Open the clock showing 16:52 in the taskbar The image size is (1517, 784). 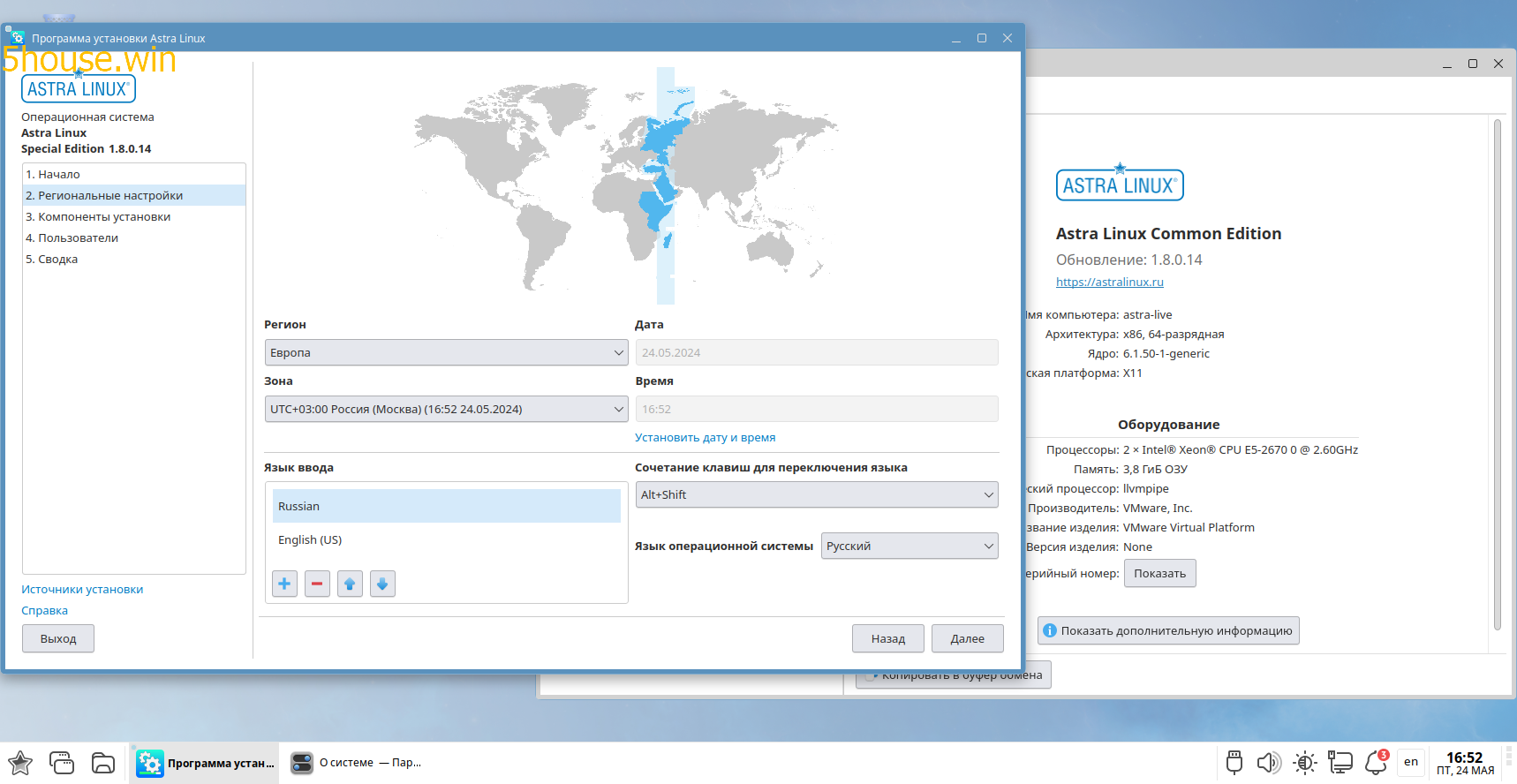tap(1465, 763)
